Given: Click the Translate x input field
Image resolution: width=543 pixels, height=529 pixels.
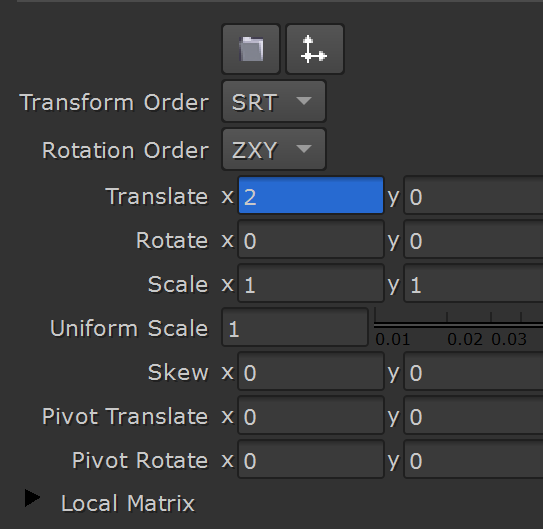Looking at the screenshot, I should pyautogui.click(x=311, y=196).
